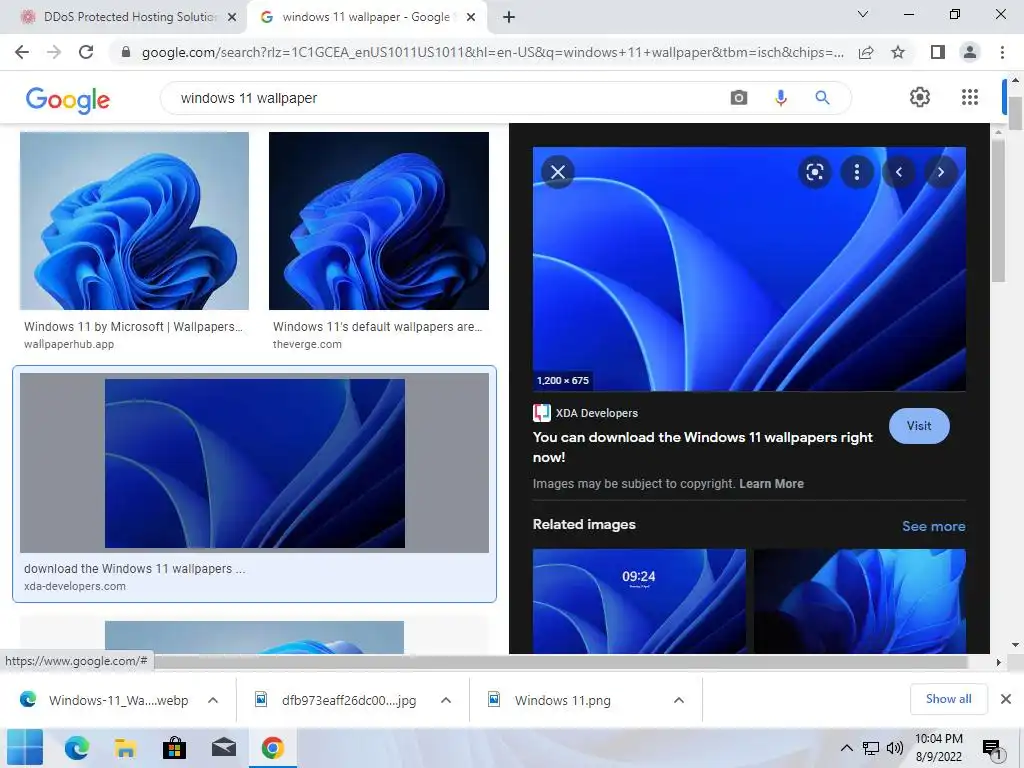The height and width of the screenshot is (768, 1024).
Task: Click the Chrome address bar URL
Action: 492,52
